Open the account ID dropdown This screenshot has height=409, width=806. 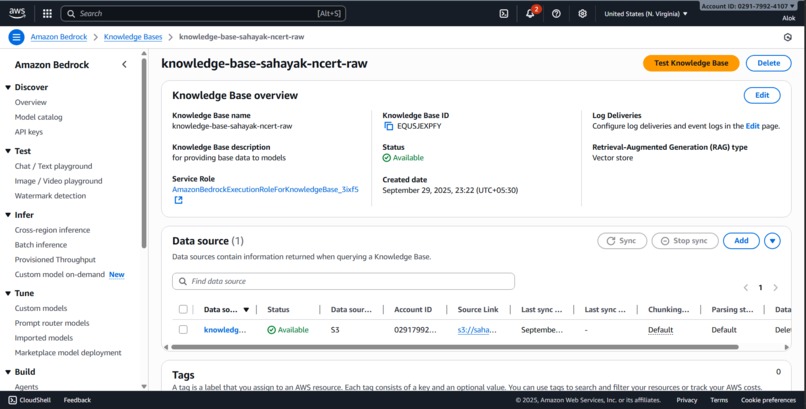[x=748, y=6]
